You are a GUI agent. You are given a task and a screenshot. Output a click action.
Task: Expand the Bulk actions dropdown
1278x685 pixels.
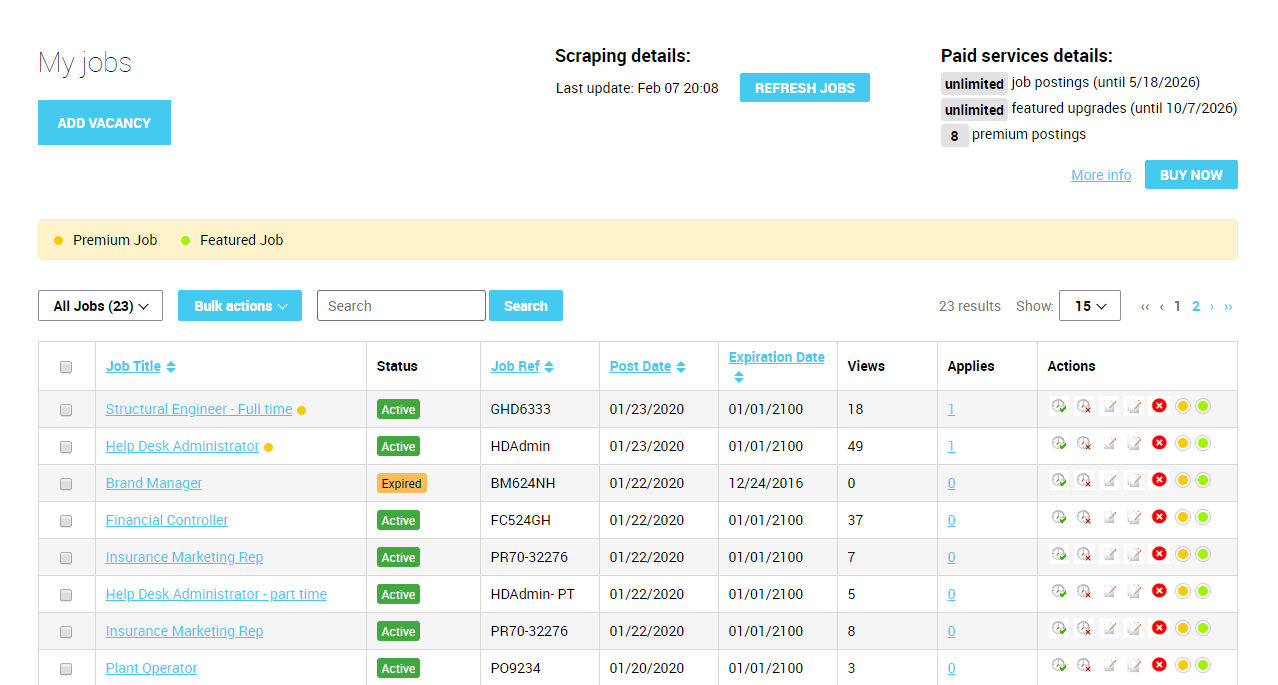pyautogui.click(x=240, y=306)
